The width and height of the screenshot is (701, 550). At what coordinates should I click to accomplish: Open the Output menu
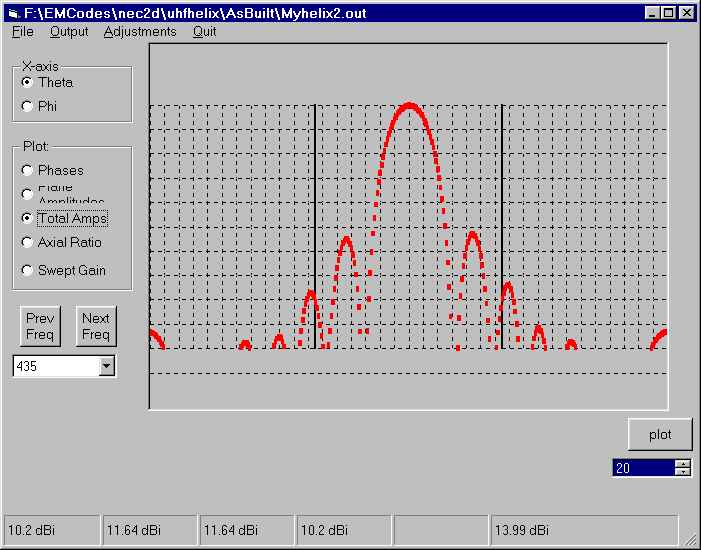(69, 32)
